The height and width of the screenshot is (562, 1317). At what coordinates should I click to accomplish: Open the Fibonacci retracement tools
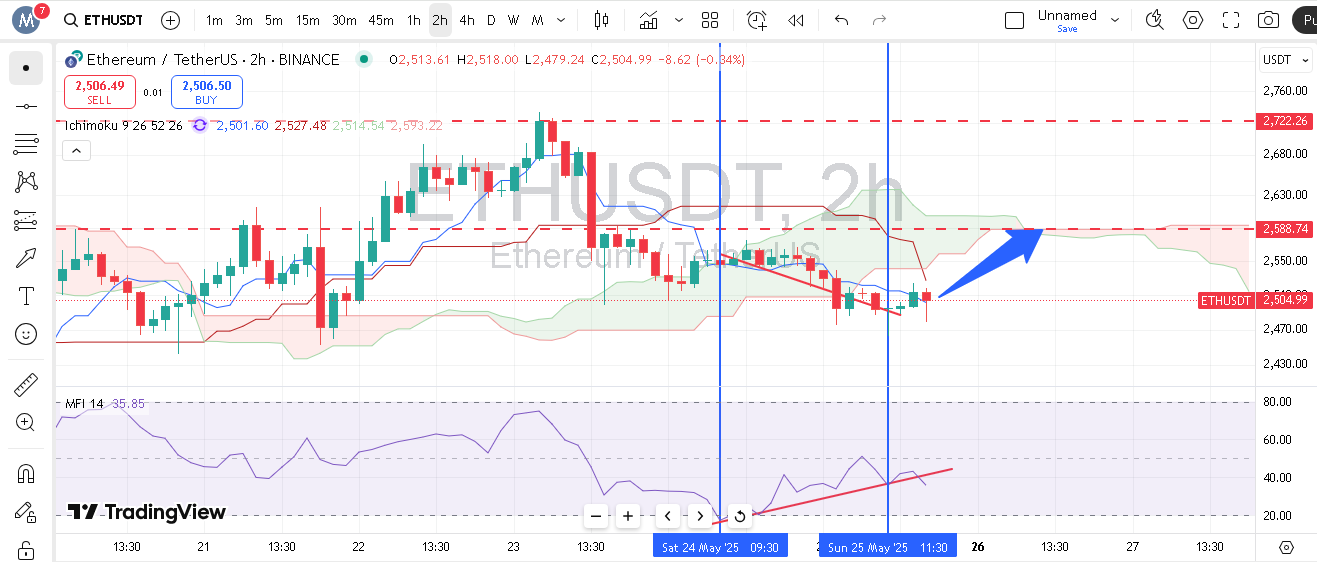26,144
